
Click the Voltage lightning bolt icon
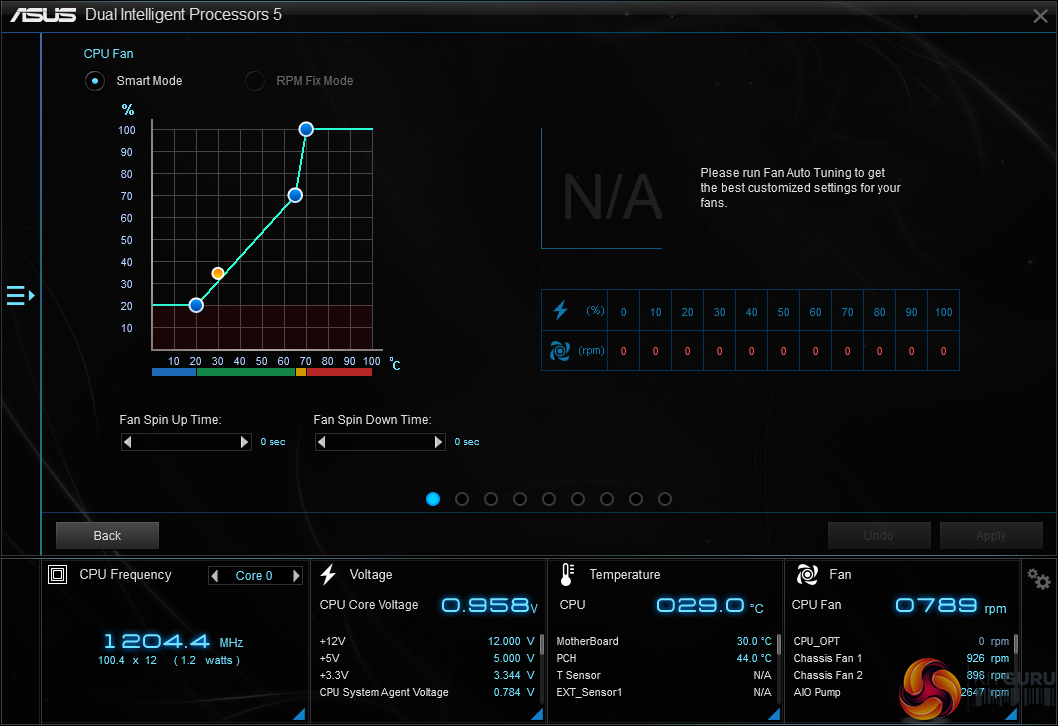pos(328,575)
